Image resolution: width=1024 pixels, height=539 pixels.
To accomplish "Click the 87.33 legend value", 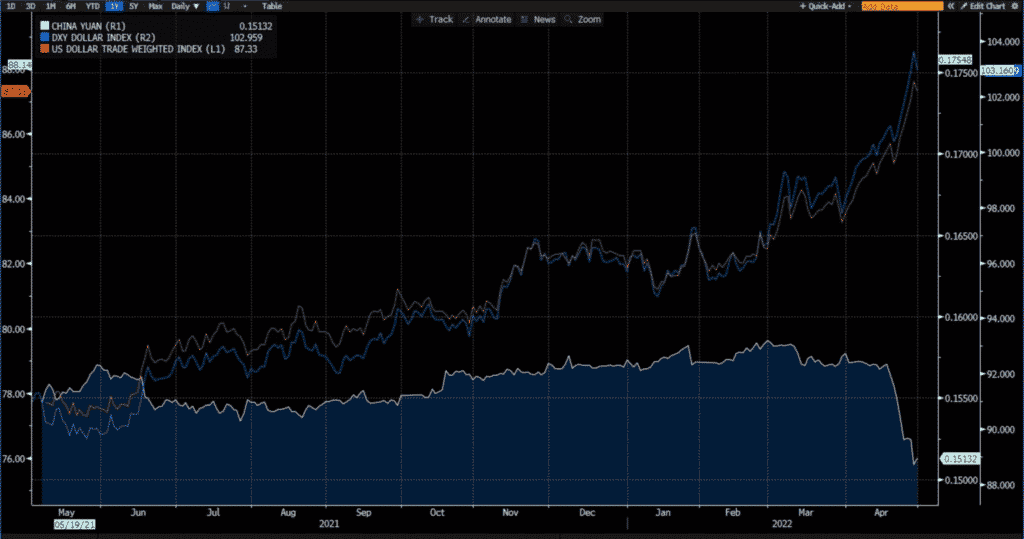I will [246, 49].
